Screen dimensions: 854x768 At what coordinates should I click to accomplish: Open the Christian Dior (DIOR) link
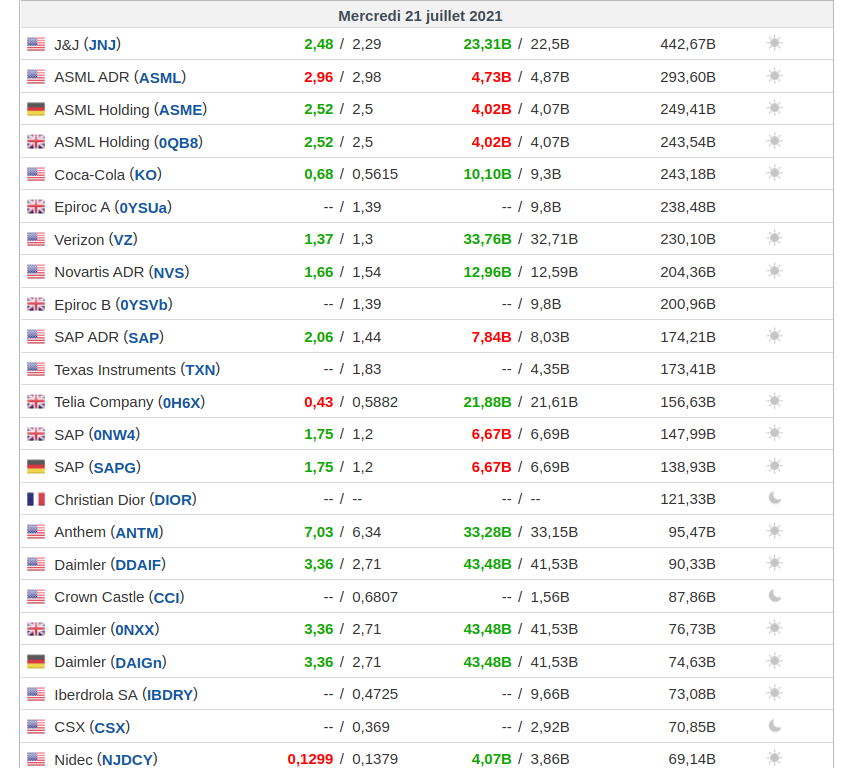(173, 500)
